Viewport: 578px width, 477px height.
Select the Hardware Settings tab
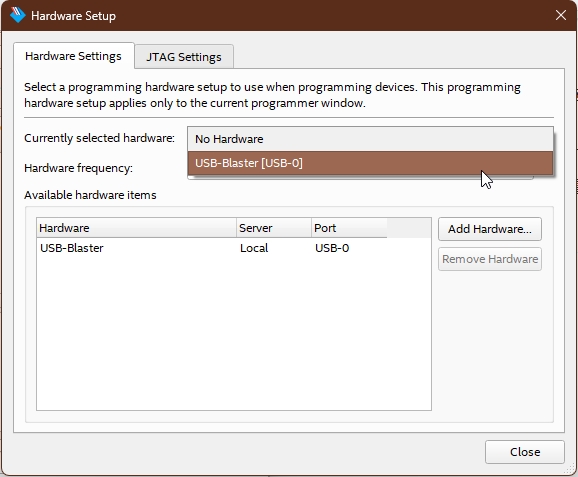coord(73,56)
